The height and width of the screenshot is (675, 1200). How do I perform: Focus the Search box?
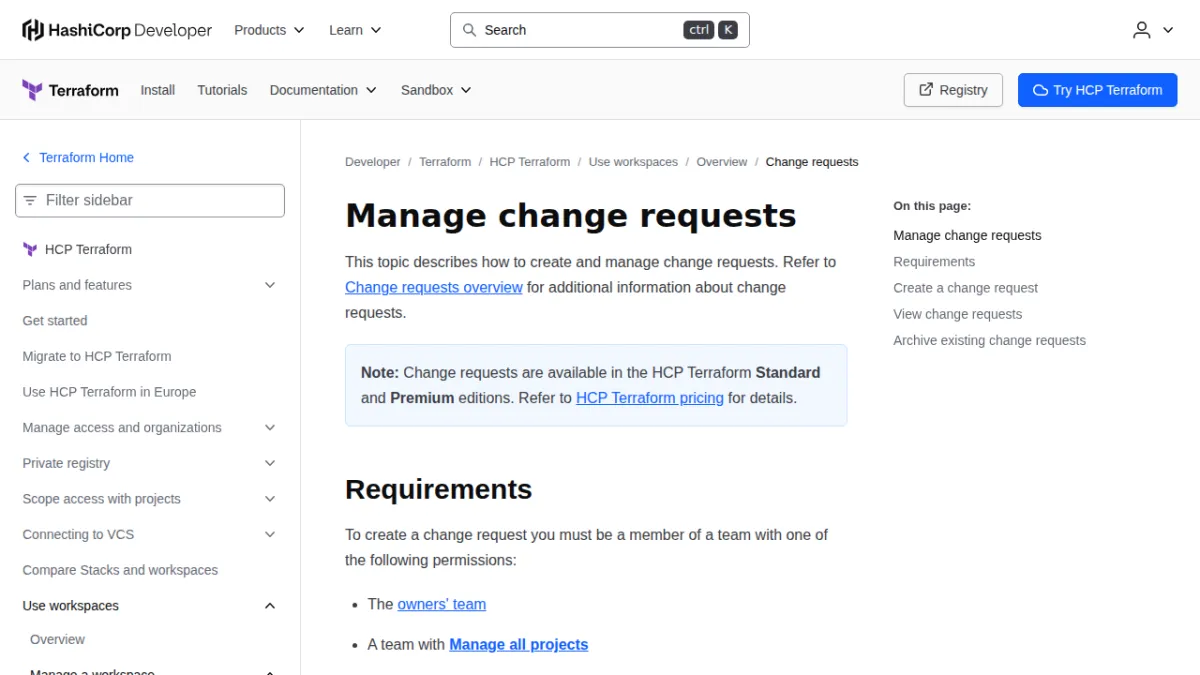click(x=600, y=30)
